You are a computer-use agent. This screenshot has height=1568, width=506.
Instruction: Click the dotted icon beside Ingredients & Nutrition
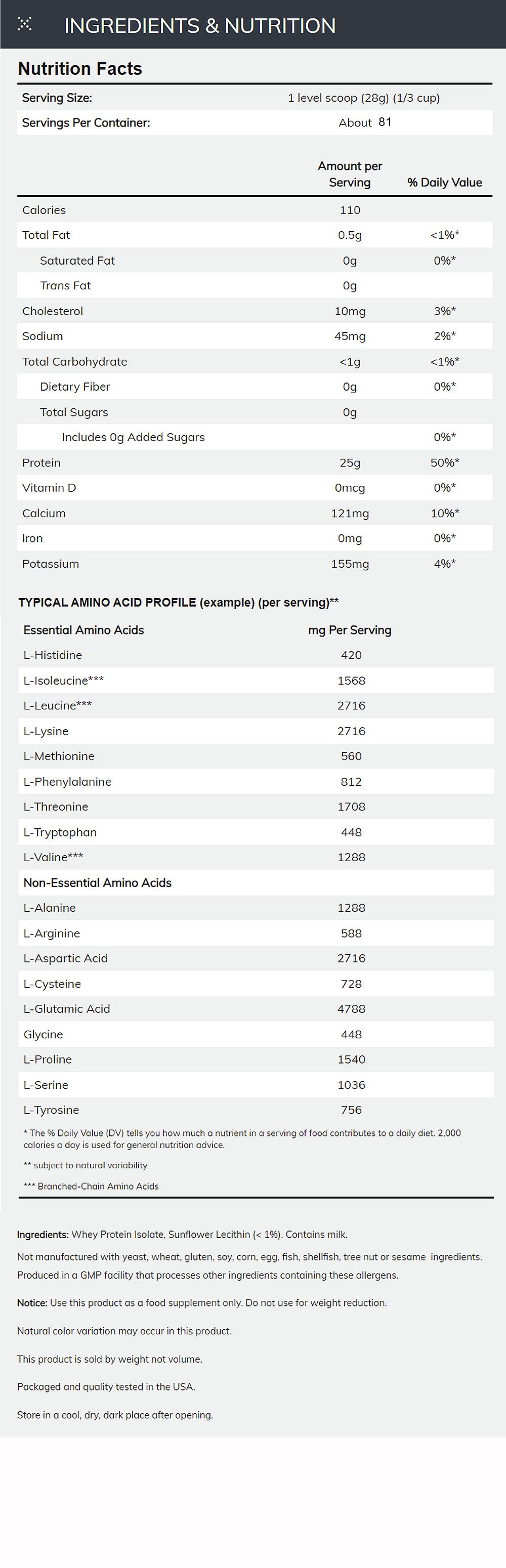pyautogui.click(x=24, y=24)
